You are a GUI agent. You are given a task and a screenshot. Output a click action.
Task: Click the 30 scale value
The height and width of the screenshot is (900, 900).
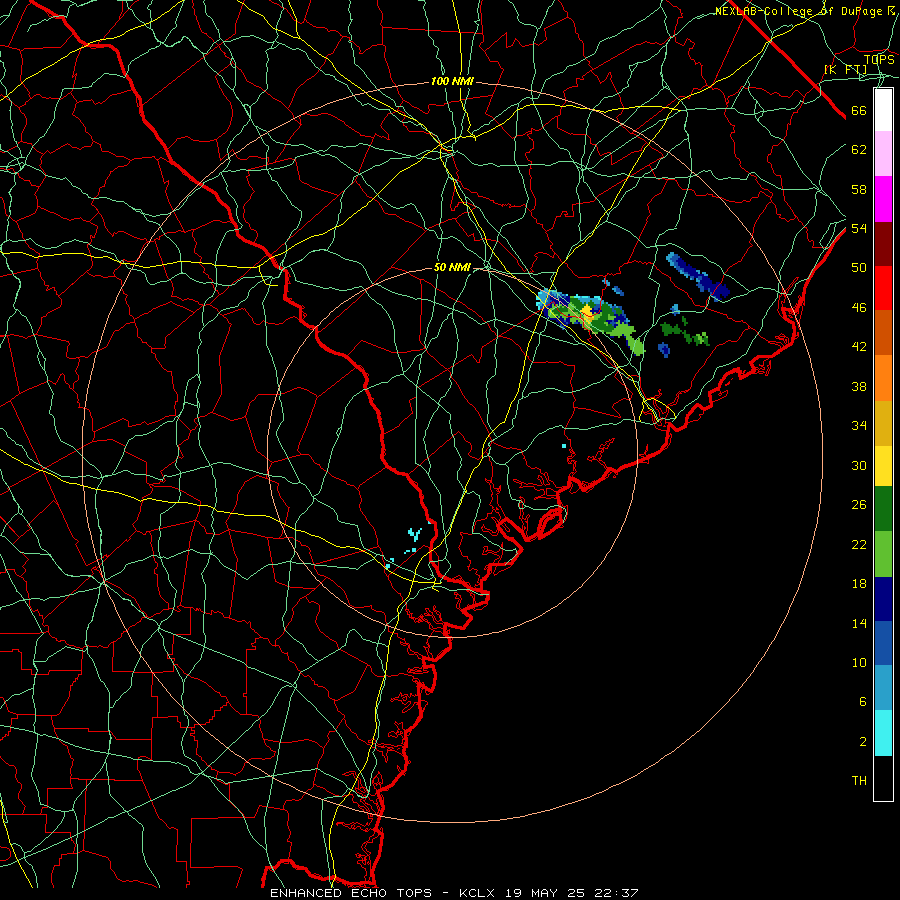[x=859, y=465]
